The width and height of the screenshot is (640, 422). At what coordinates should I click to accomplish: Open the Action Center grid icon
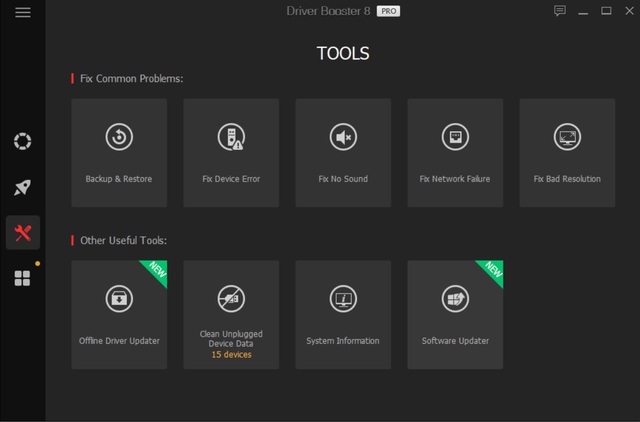coord(22,278)
